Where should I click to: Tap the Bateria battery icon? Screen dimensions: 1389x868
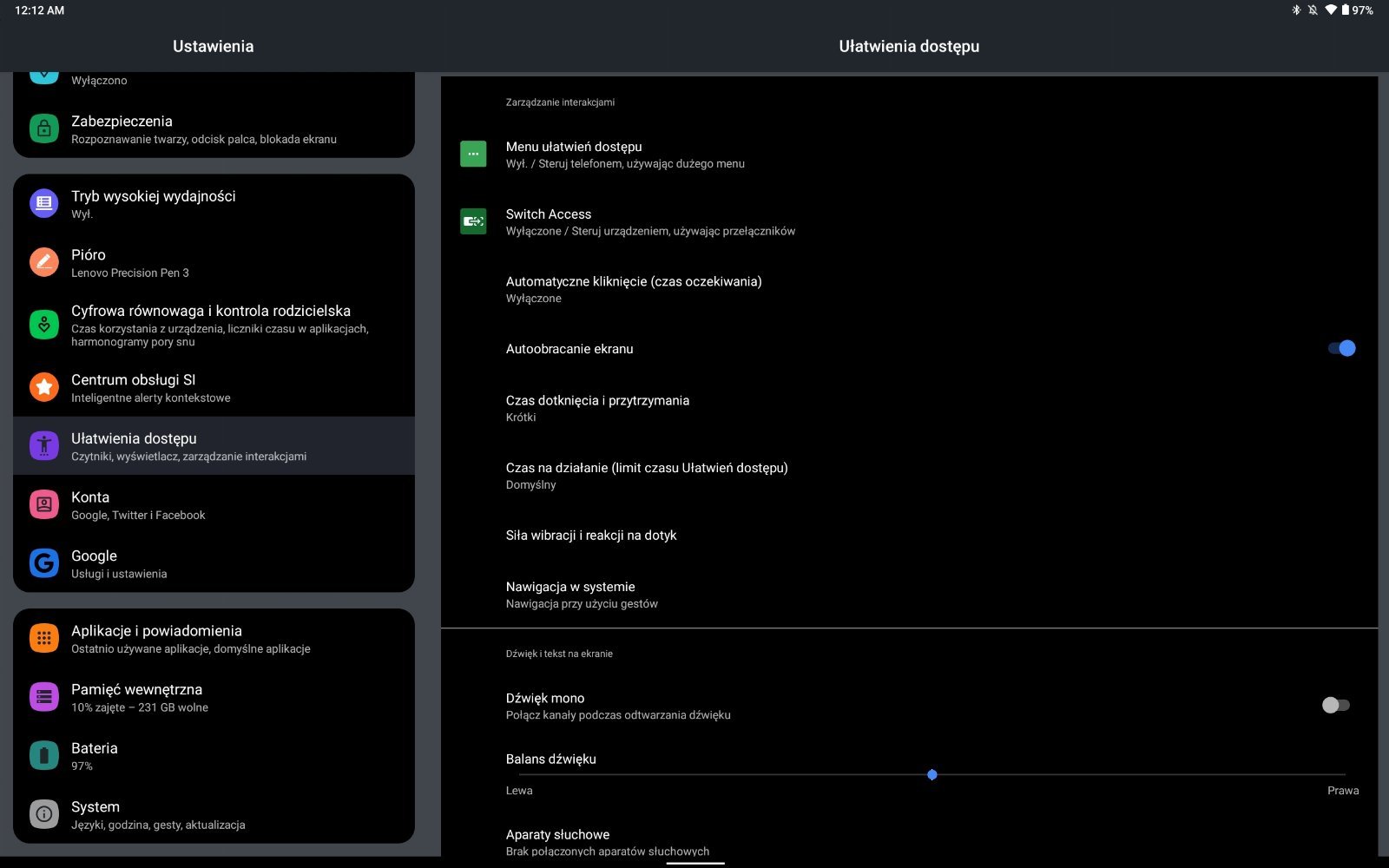pos(43,755)
